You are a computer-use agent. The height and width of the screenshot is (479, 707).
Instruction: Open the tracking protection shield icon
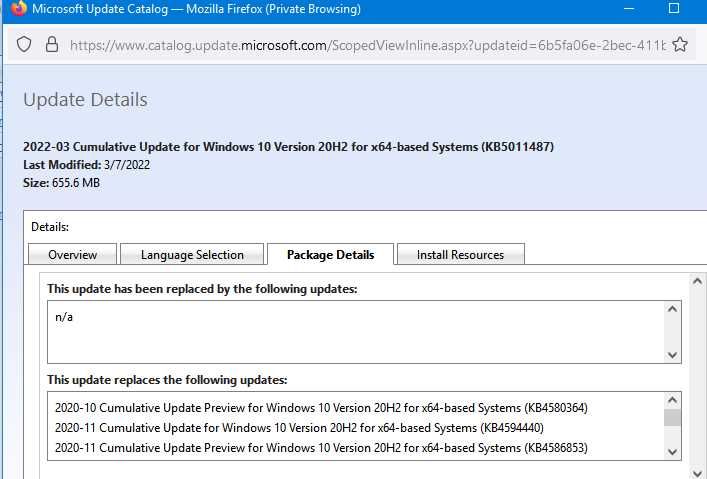pos(24,45)
